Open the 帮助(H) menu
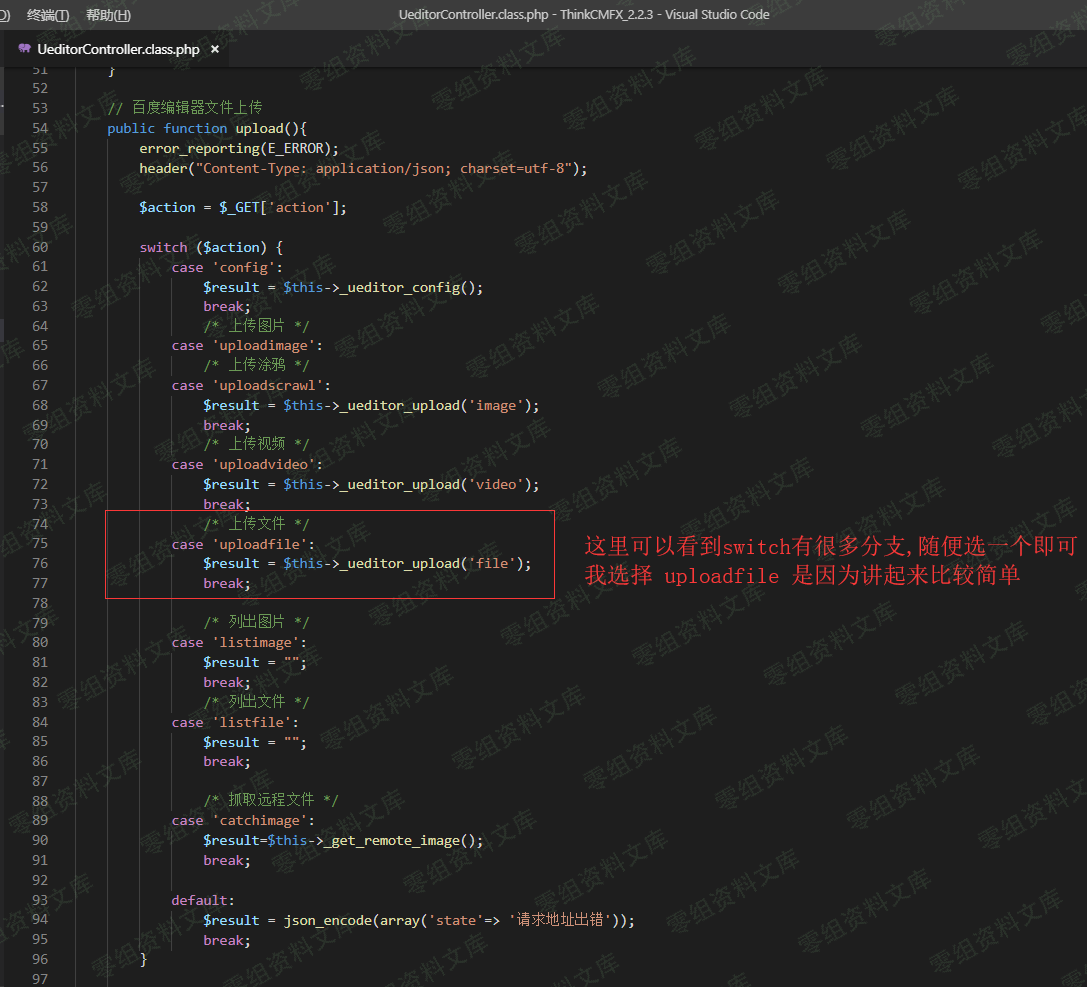 pos(108,15)
